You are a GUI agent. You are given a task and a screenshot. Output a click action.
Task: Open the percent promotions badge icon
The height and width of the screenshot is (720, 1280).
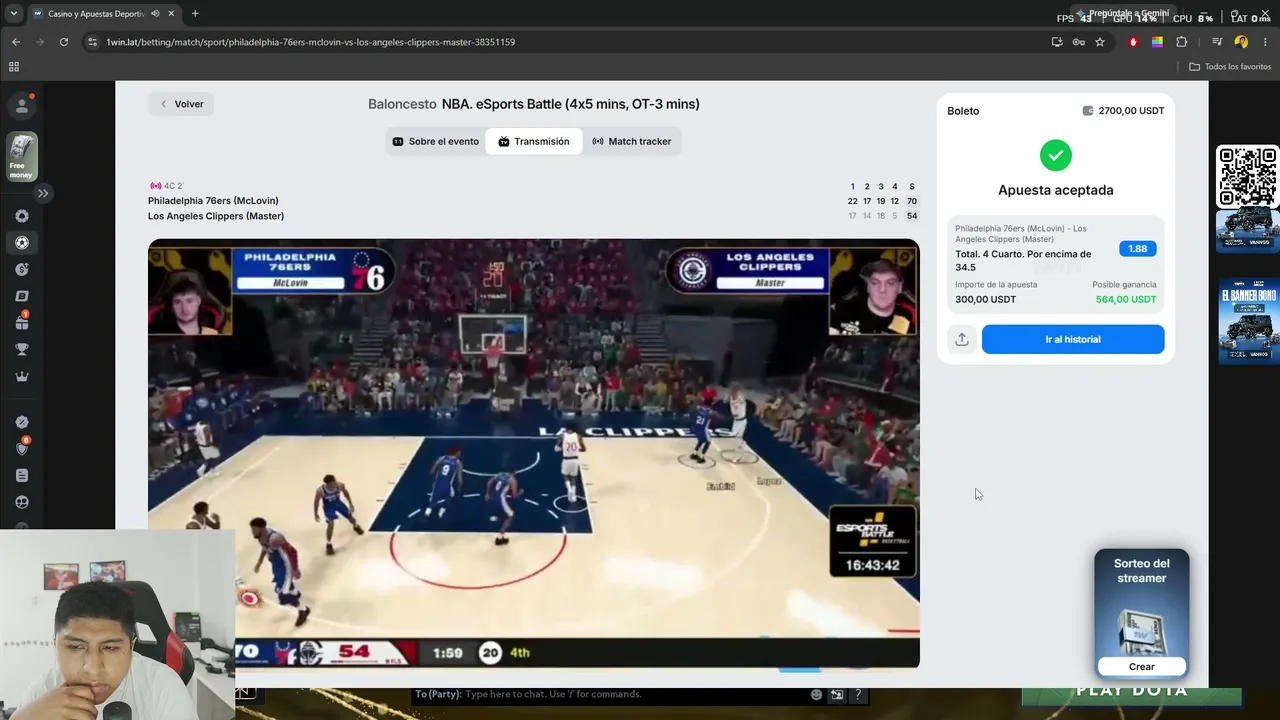[x=22, y=422]
